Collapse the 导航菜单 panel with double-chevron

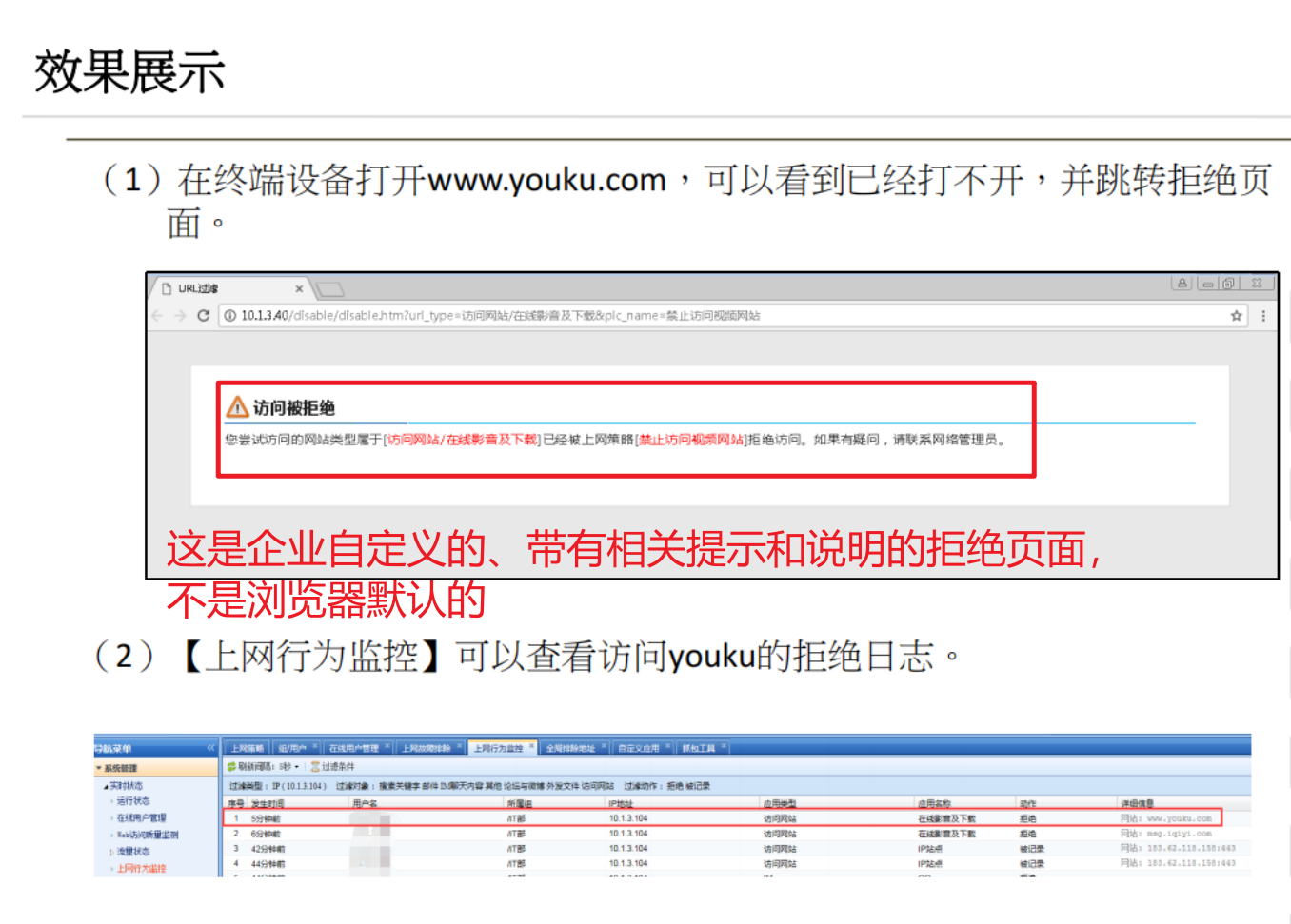point(210,748)
